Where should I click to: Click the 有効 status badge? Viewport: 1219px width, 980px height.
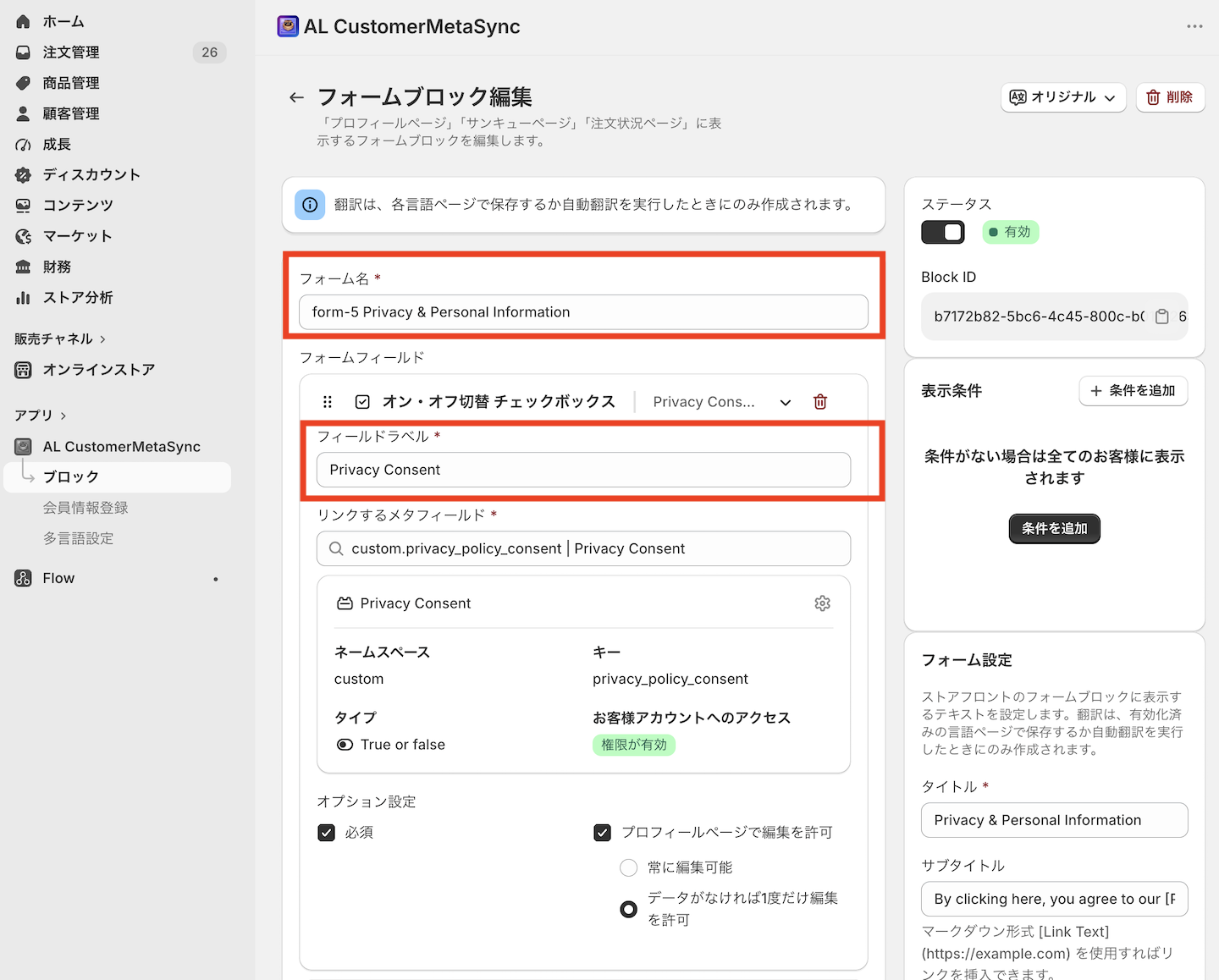pos(1011,232)
